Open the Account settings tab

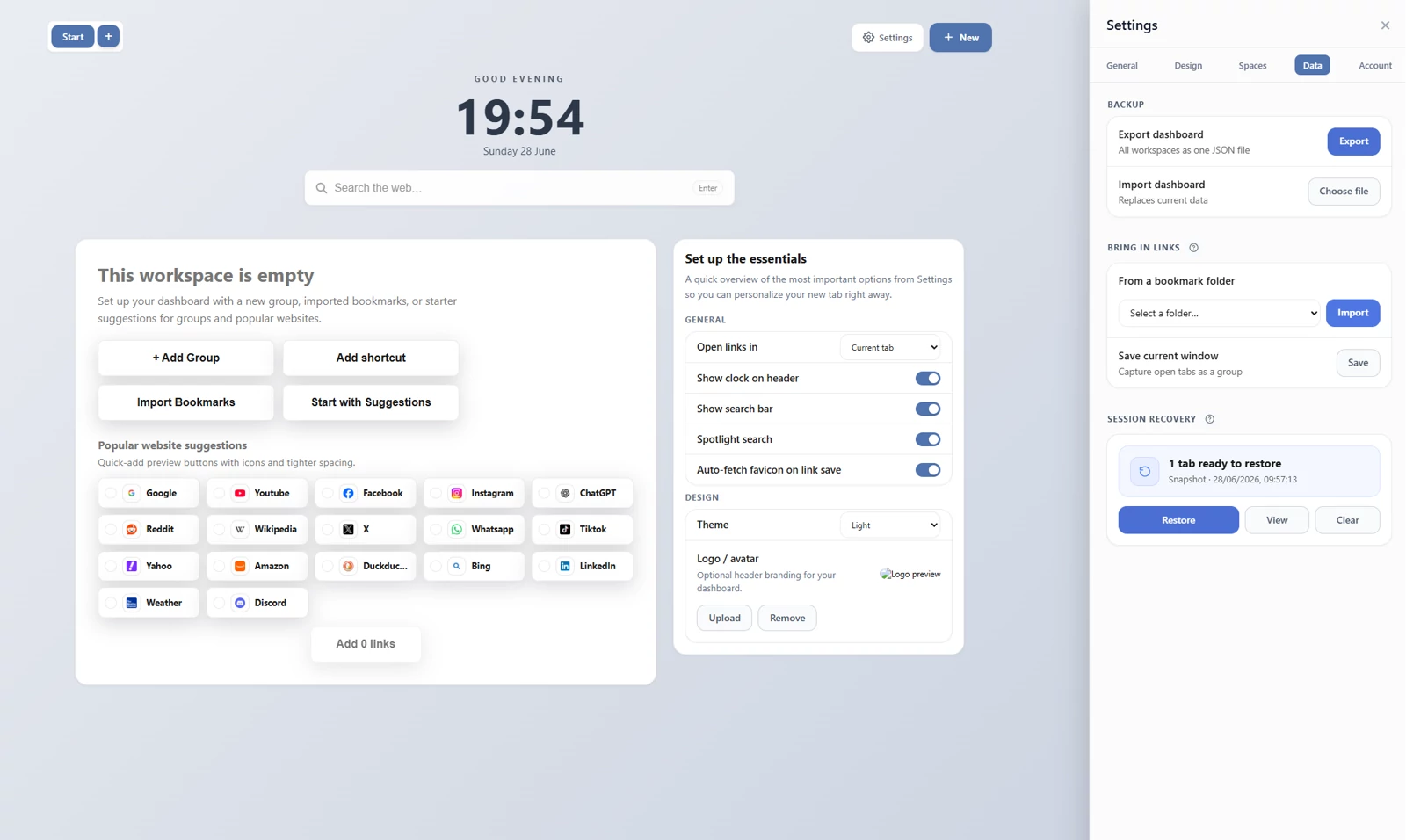pos(1374,65)
